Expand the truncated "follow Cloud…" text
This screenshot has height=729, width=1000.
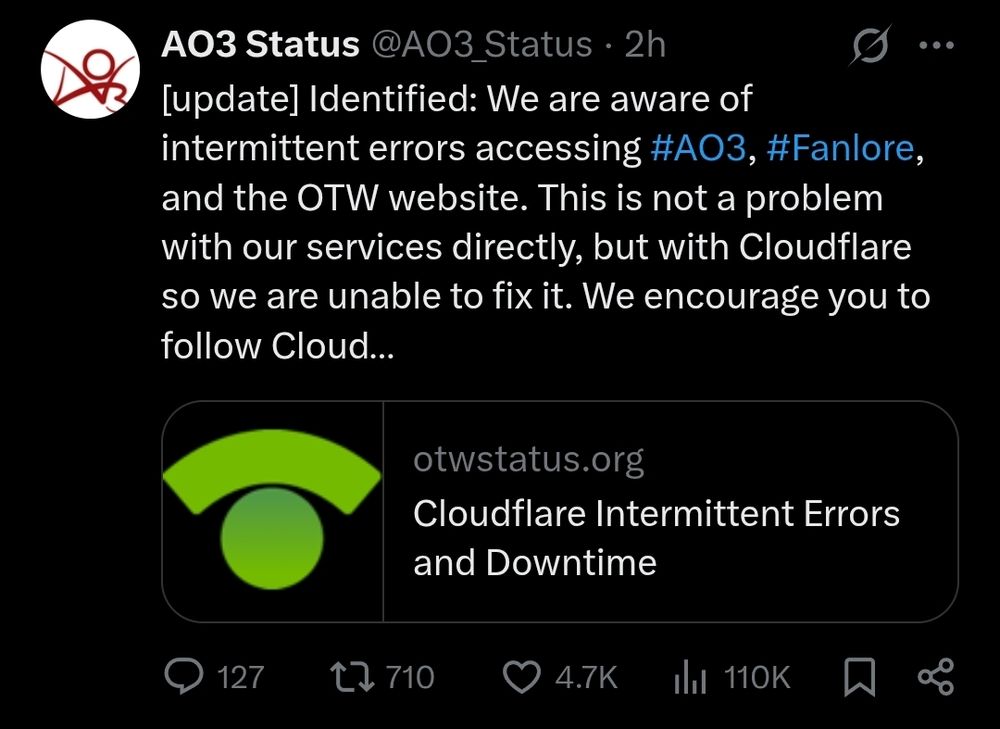(x=277, y=346)
